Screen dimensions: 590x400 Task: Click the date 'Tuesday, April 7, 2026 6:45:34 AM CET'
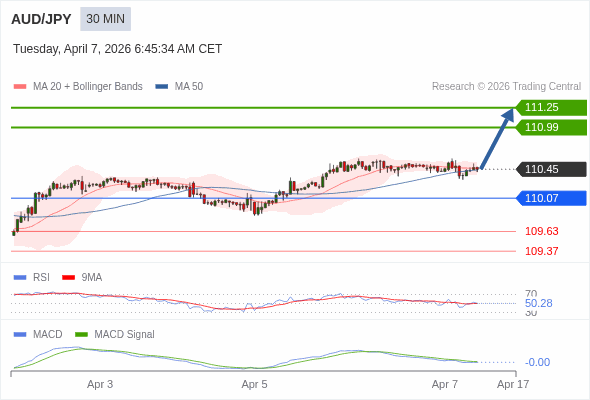(x=117, y=49)
